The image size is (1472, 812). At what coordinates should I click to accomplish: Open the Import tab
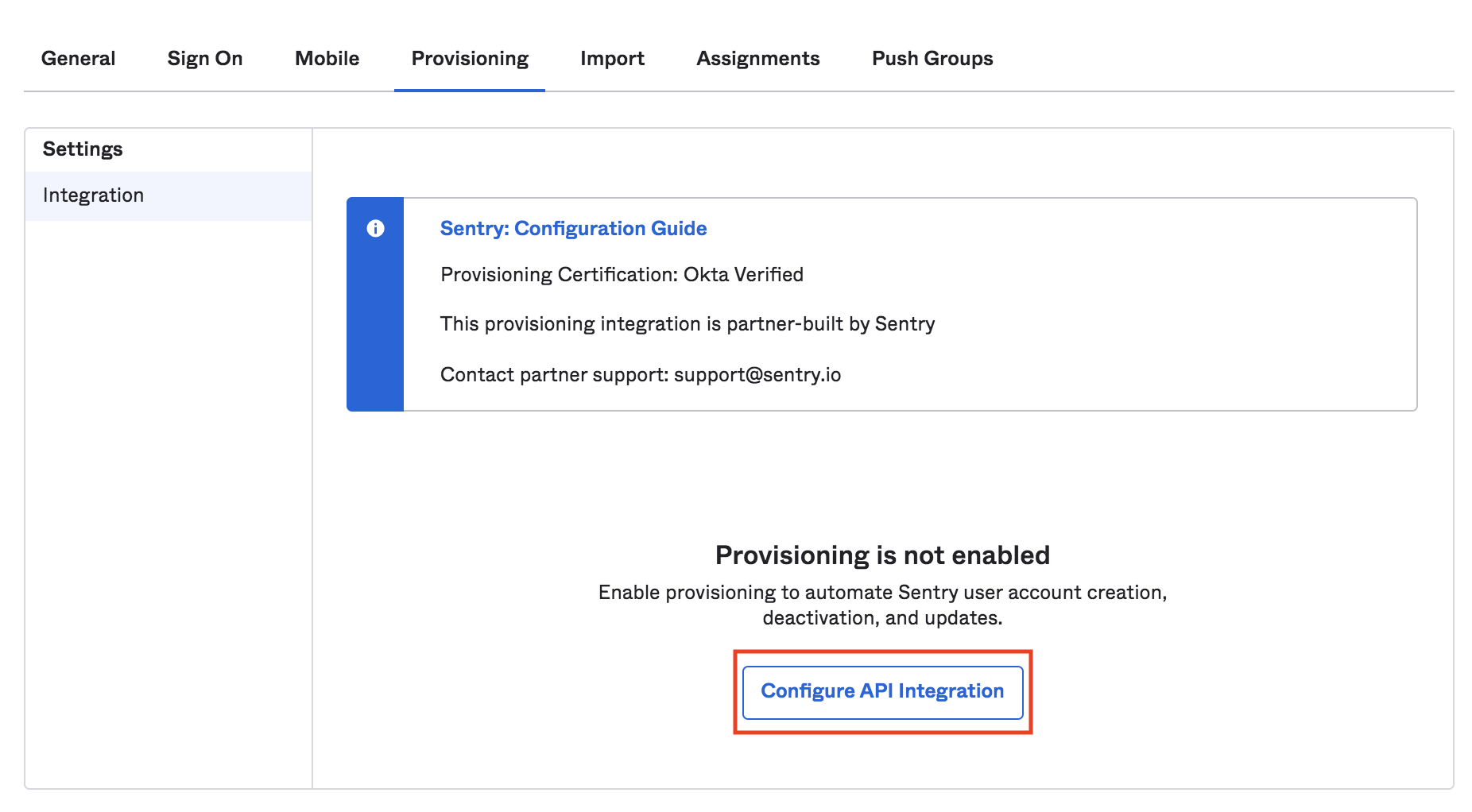(612, 58)
